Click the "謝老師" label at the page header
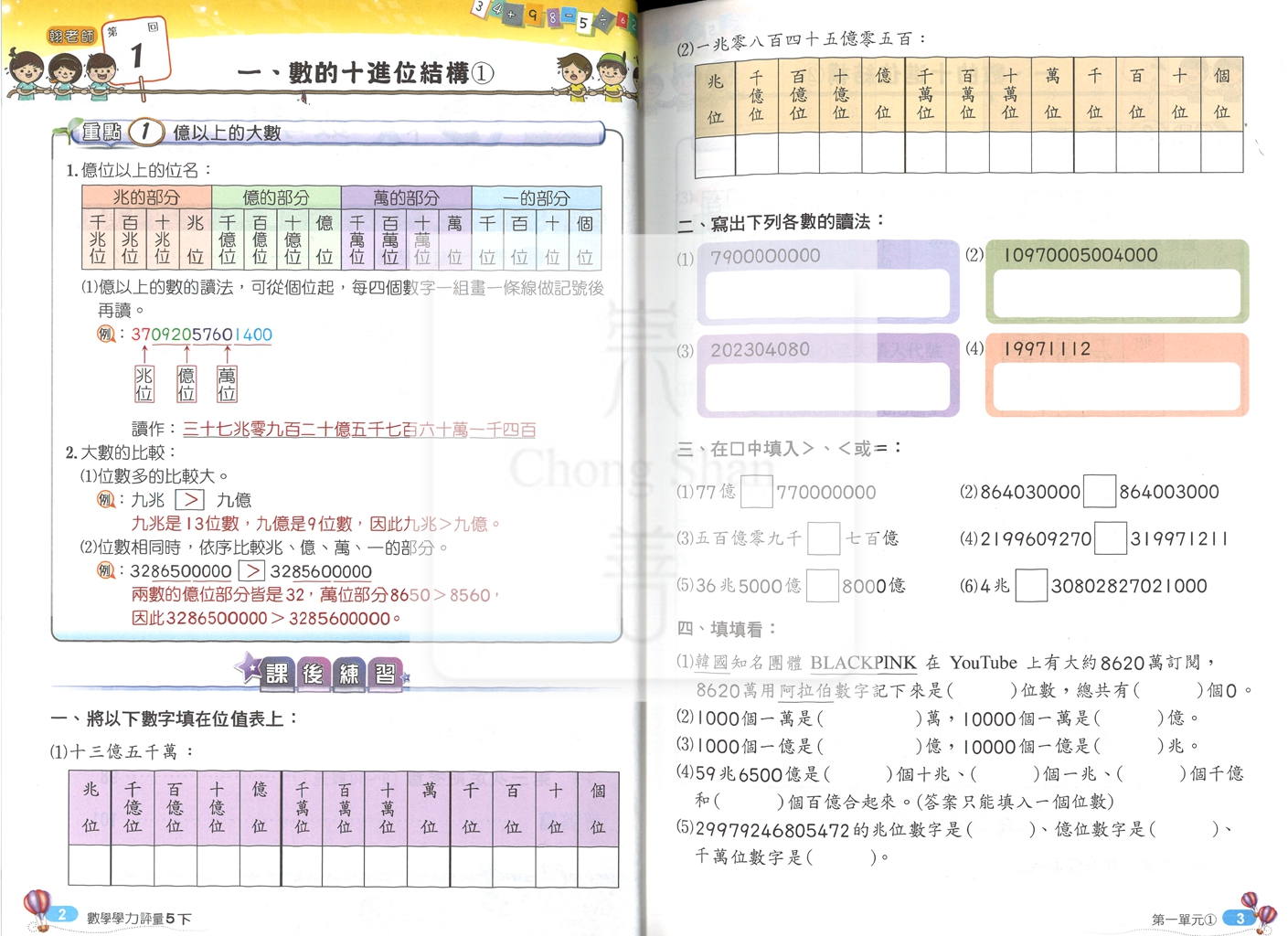 coord(71,36)
